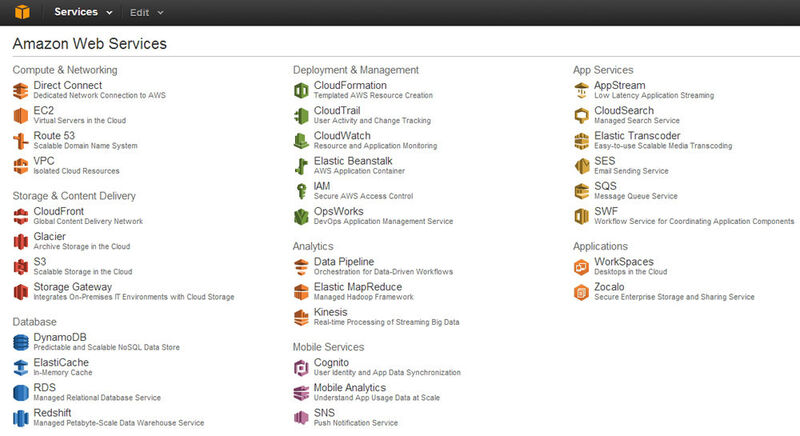The image size is (800, 436).
Task: Click the SNS icon
Action: click(301, 418)
